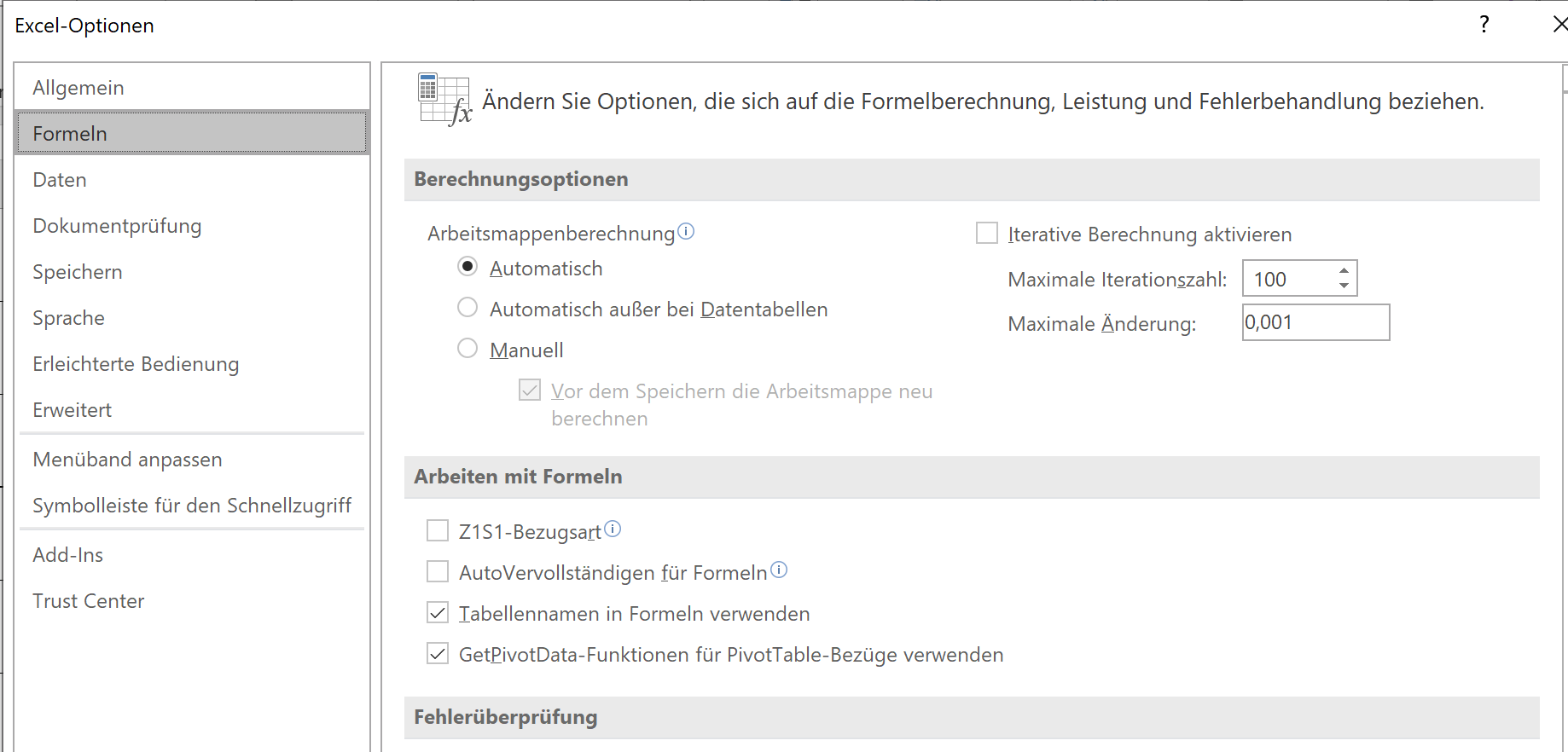The height and width of the screenshot is (752, 1568).
Task: Select the Automatisch radio button
Action: (467, 266)
